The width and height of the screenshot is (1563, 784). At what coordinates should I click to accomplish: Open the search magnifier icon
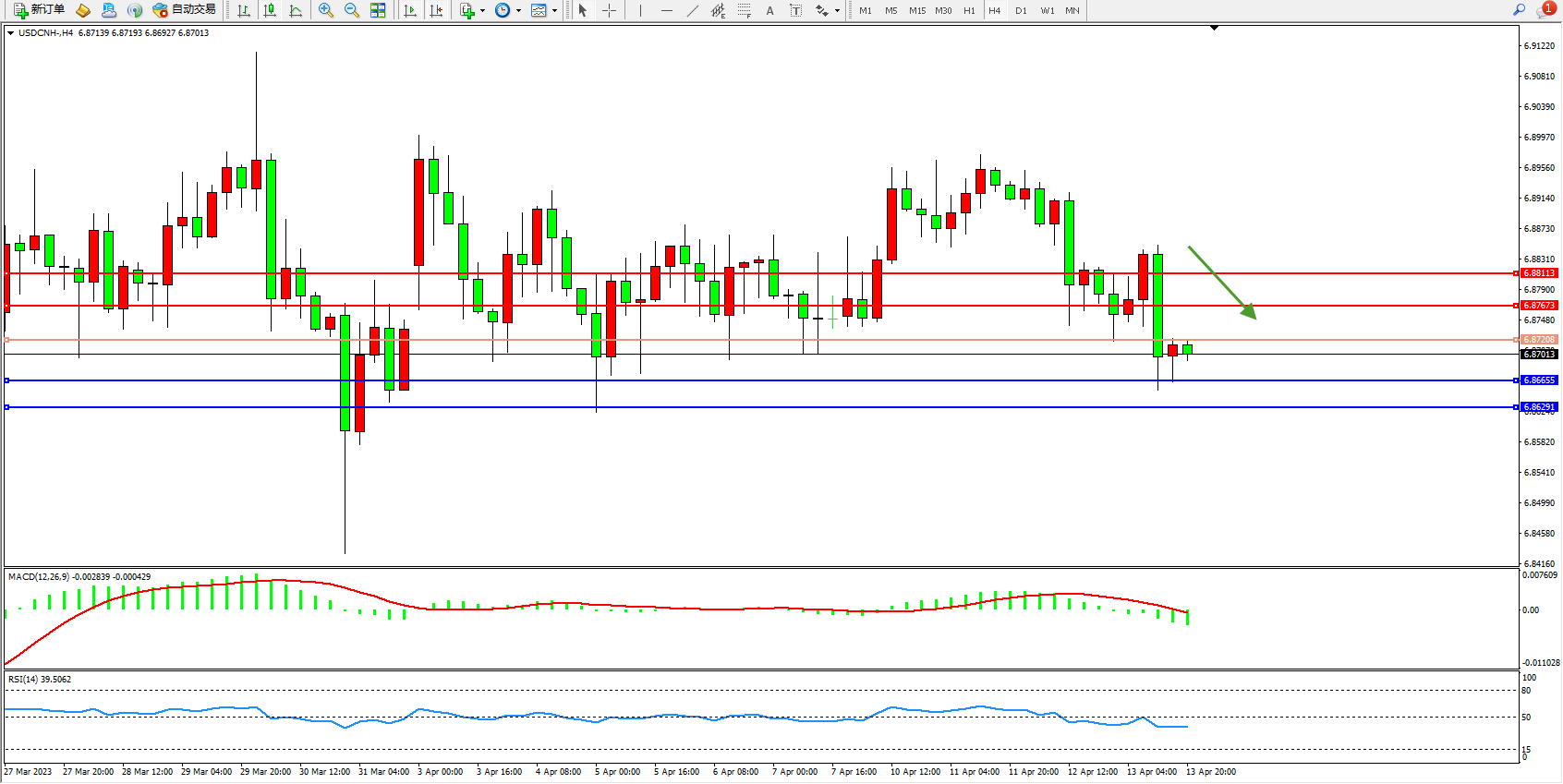tap(1519, 10)
